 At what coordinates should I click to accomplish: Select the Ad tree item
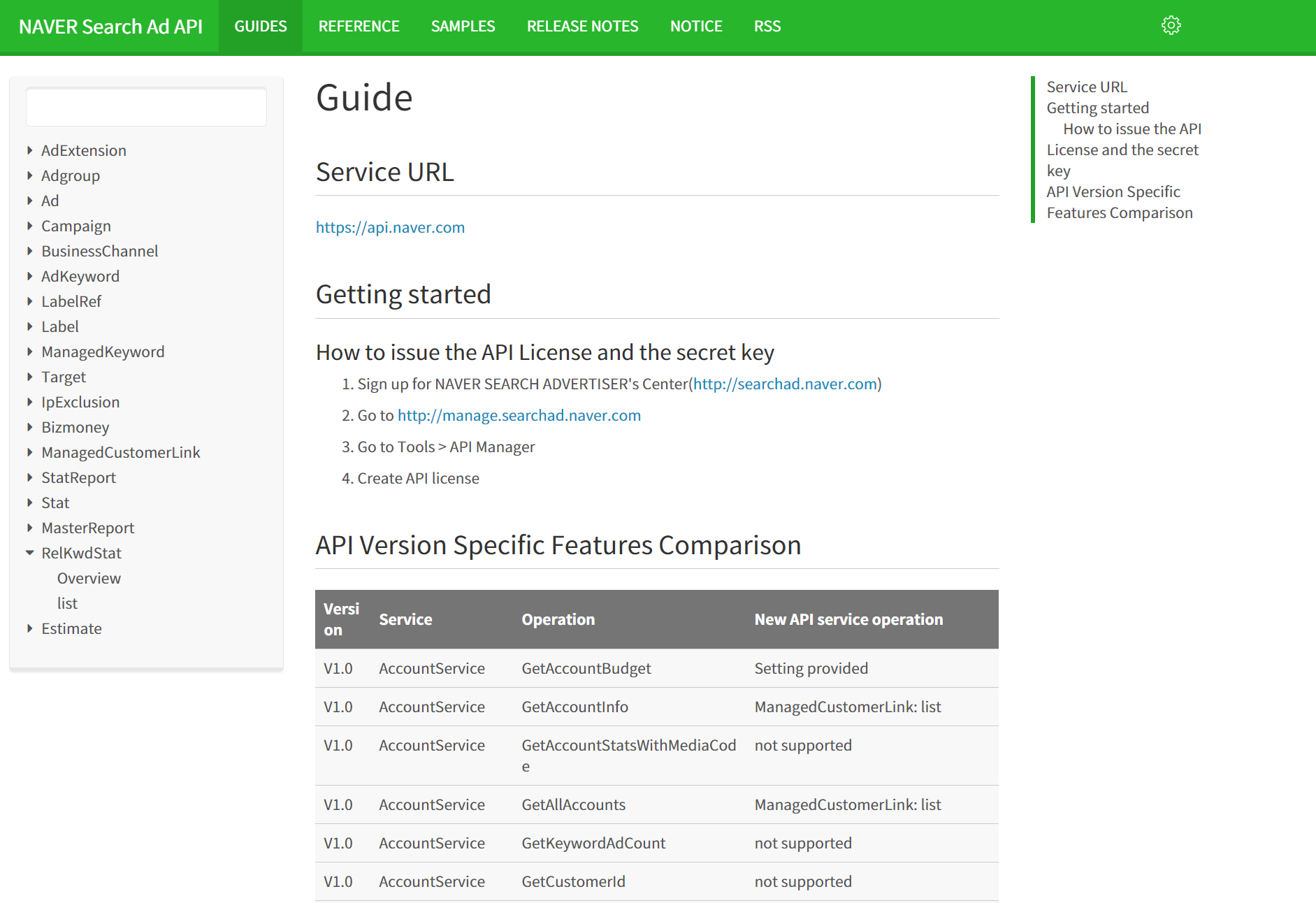pos(50,201)
